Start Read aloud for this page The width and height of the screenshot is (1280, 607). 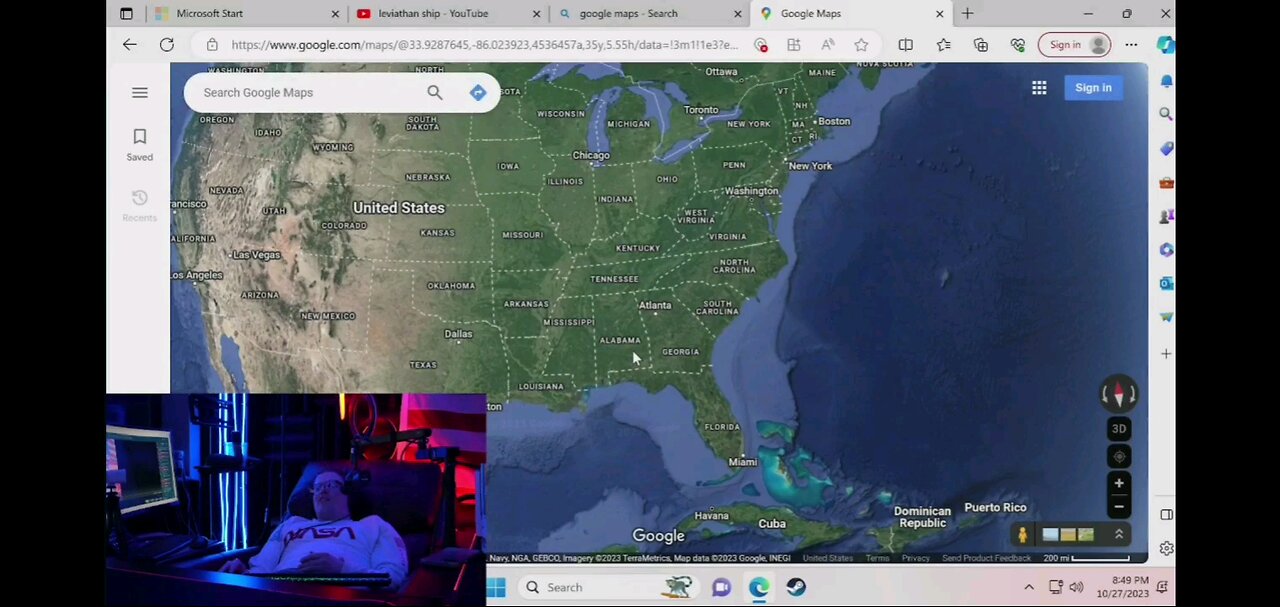pos(828,45)
